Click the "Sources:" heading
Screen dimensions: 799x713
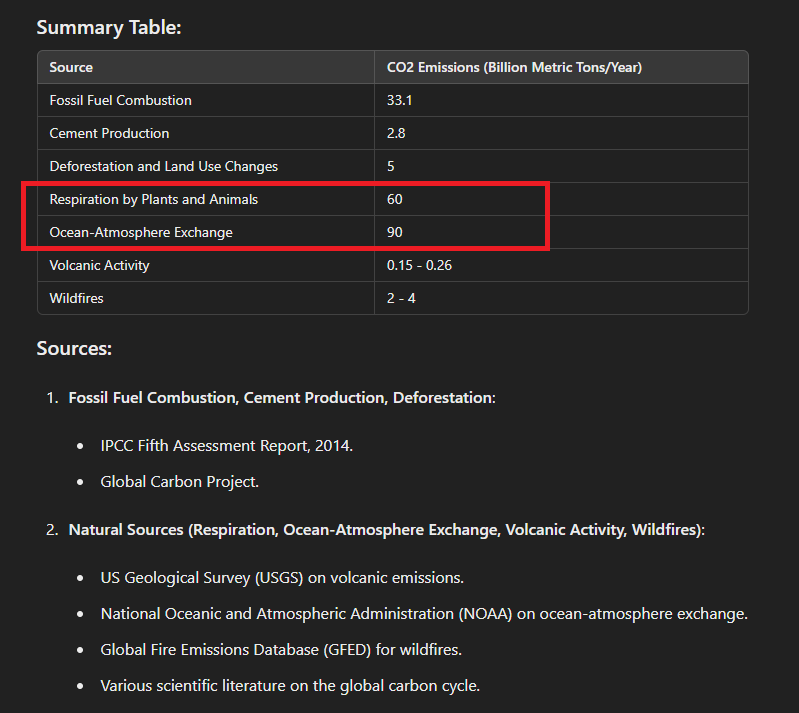tap(74, 348)
